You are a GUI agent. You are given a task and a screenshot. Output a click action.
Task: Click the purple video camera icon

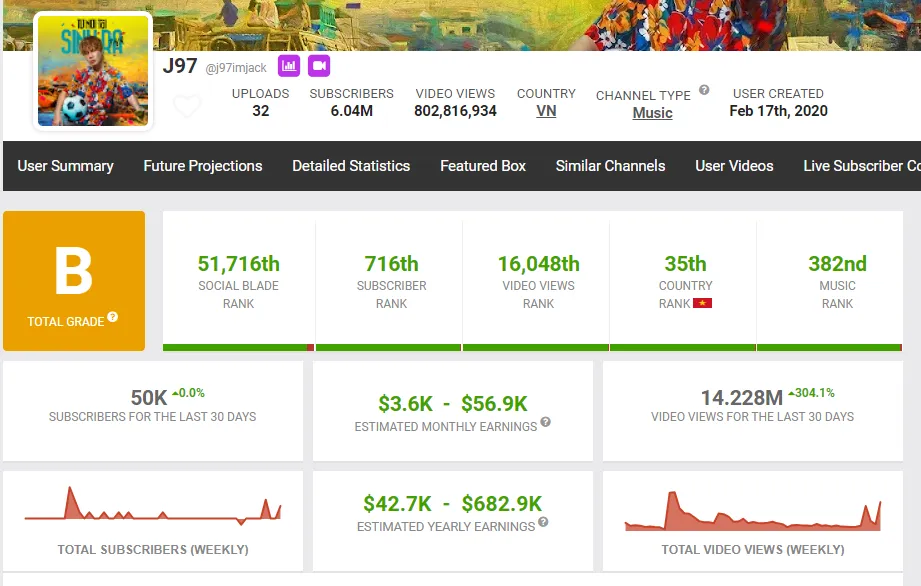point(319,66)
